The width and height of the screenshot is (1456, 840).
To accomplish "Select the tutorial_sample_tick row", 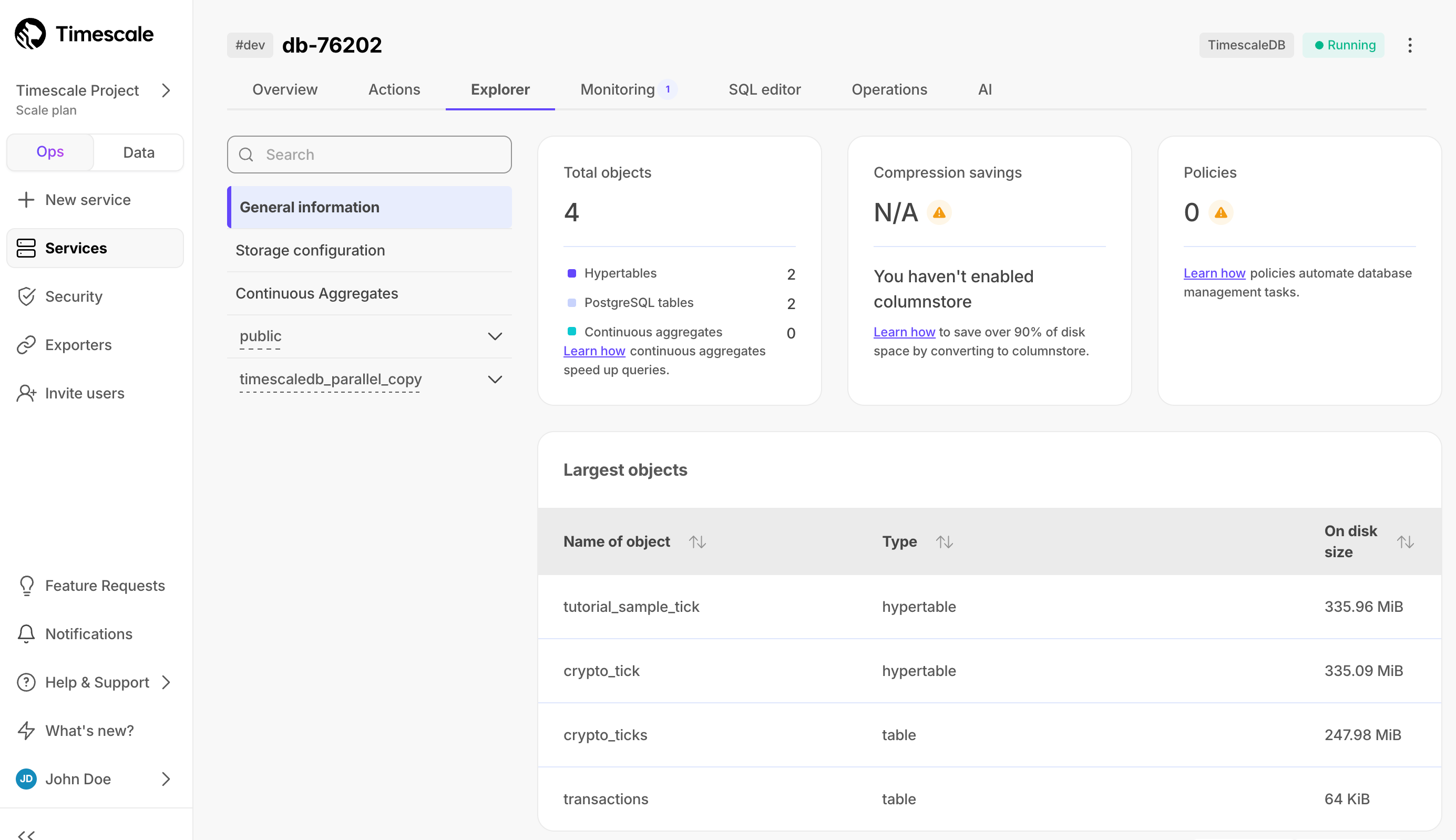I will pyautogui.click(x=989, y=607).
